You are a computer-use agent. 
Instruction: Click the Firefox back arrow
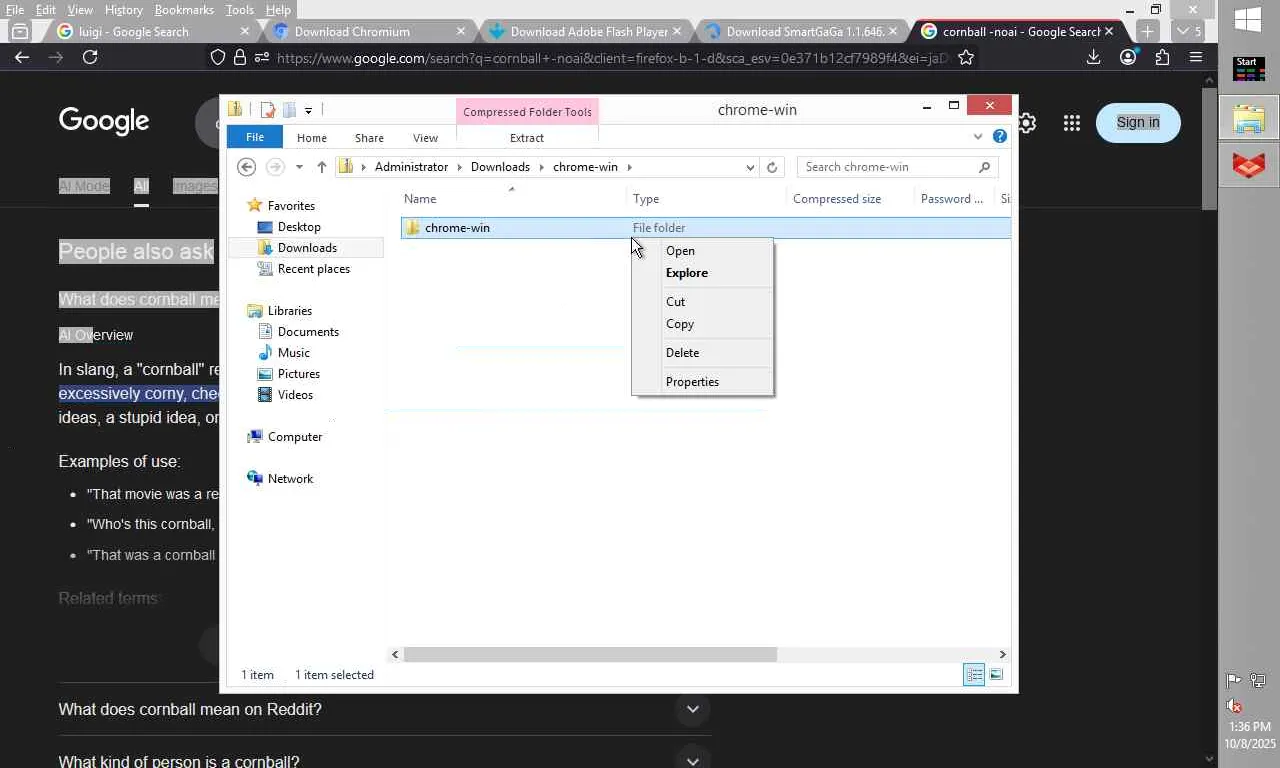[22, 57]
